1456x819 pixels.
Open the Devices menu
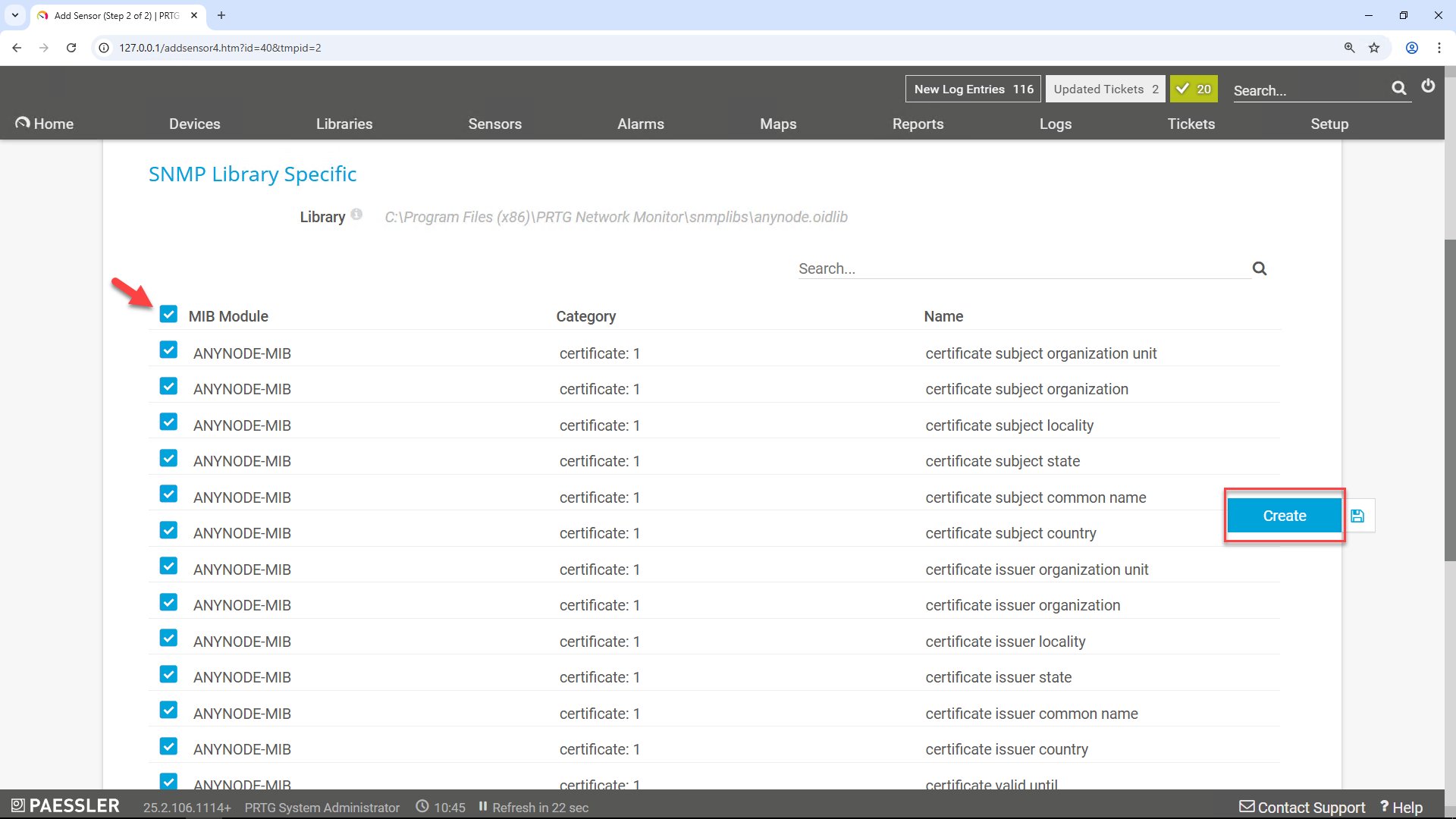pyautogui.click(x=194, y=124)
